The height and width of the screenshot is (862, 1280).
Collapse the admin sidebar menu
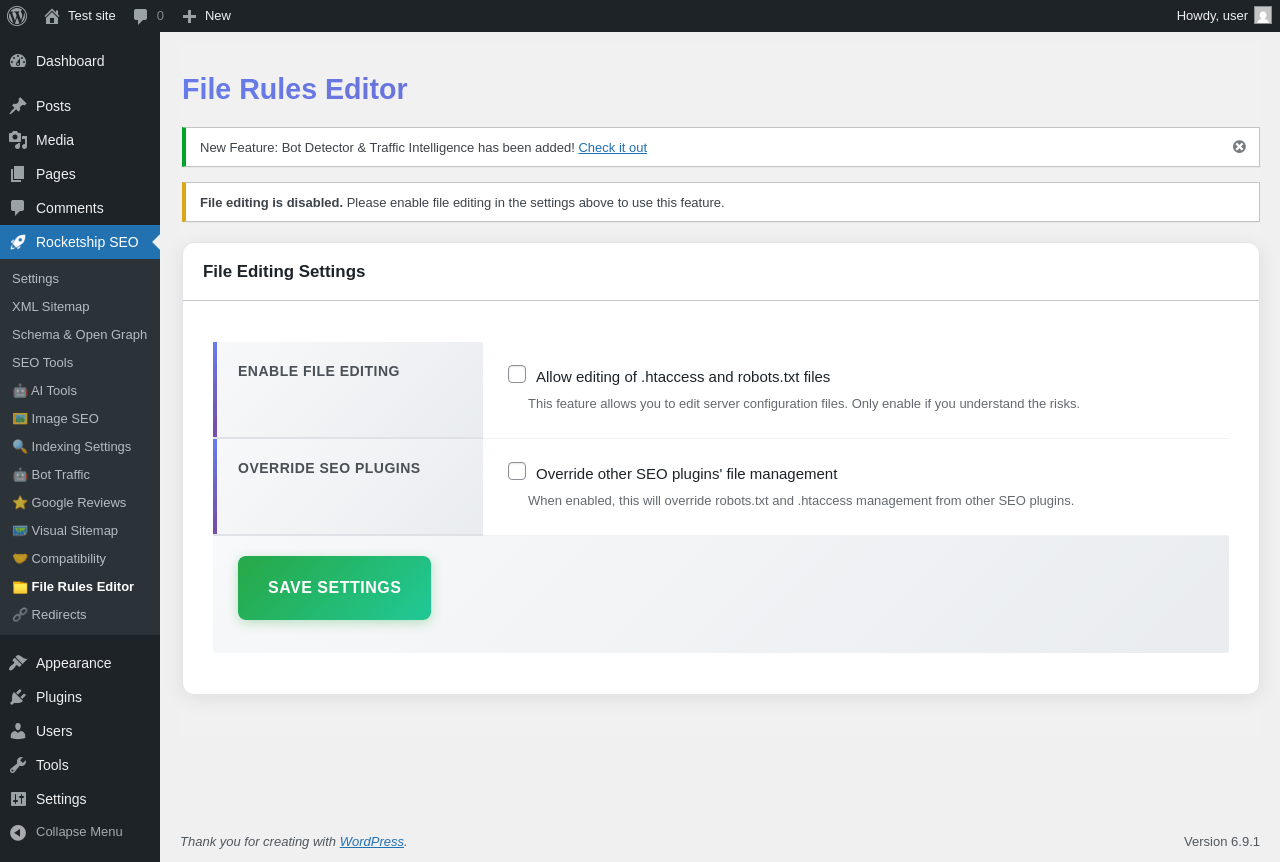[80, 832]
